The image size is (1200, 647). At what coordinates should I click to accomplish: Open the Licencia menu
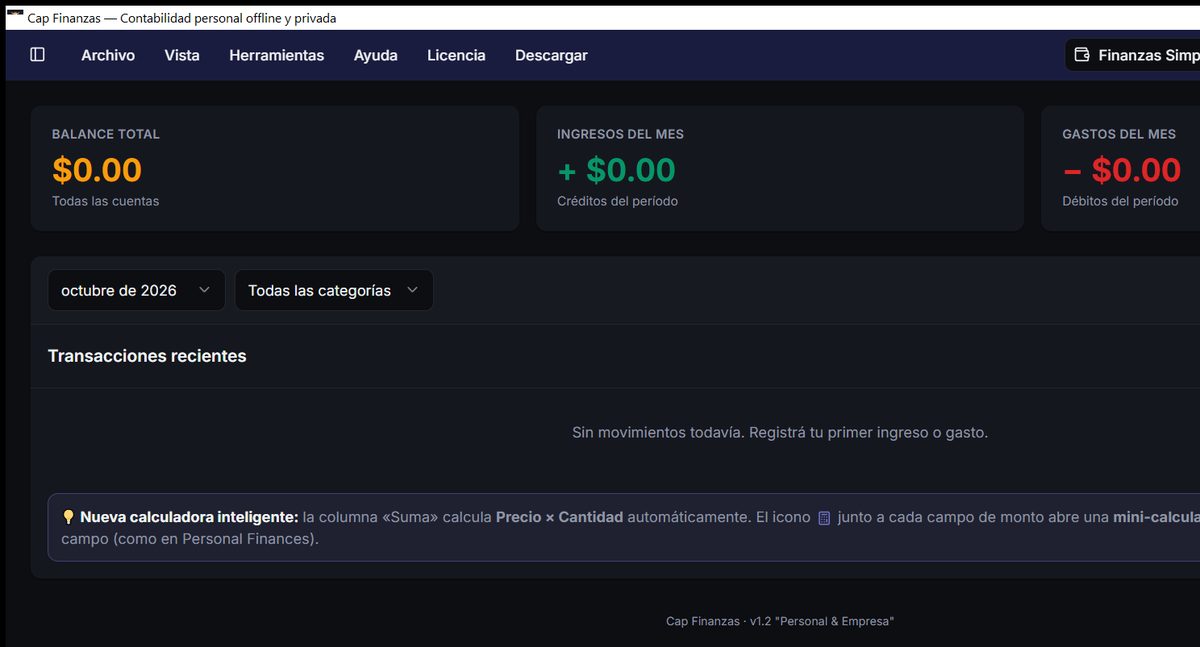tap(456, 55)
